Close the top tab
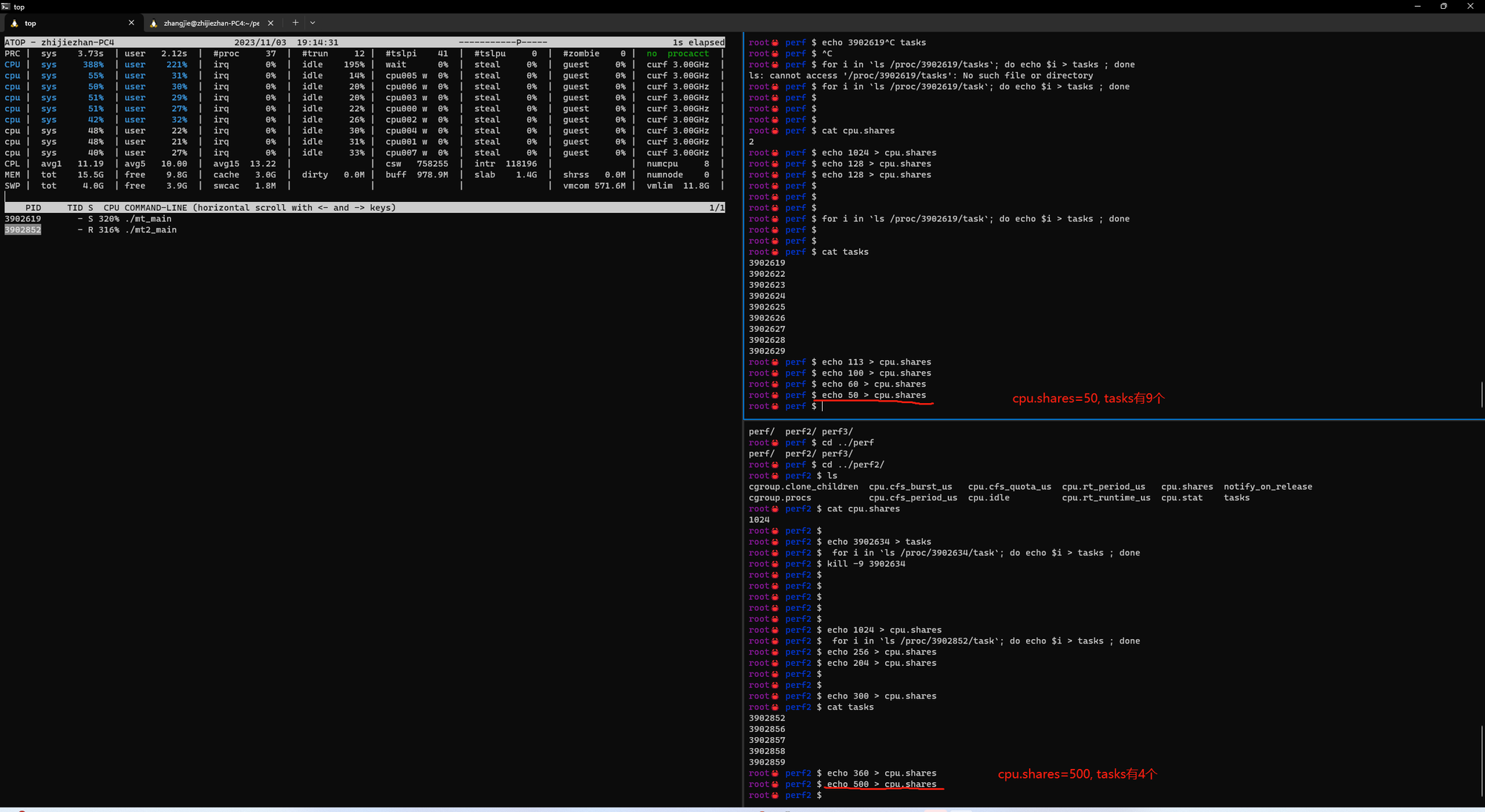Viewport: 1485px width, 812px height. [131, 23]
